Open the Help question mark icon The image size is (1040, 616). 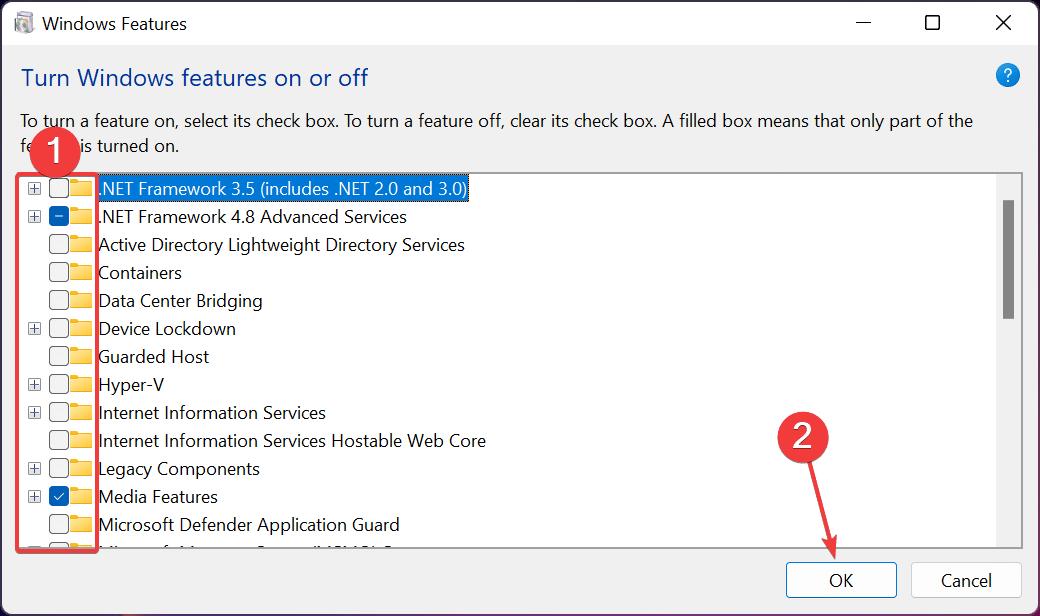[x=1008, y=75]
